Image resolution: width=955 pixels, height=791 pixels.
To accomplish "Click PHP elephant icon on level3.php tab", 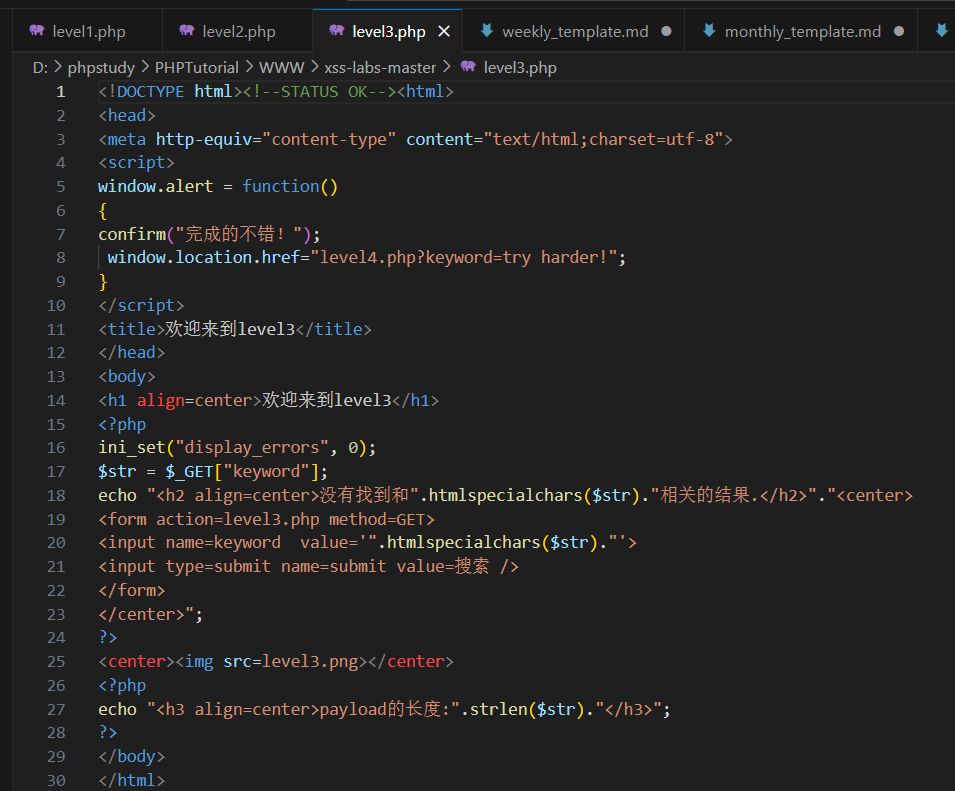I will 336,30.
